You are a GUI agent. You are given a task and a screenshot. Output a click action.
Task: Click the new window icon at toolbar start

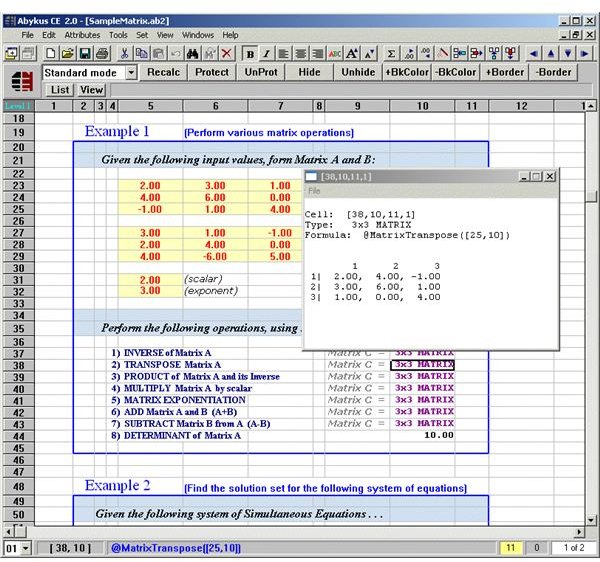click(x=11, y=54)
